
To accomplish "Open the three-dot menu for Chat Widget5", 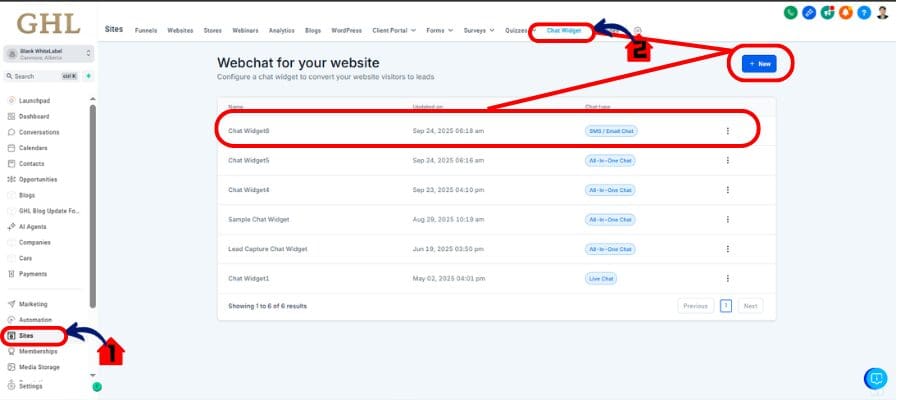I will 727,160.
